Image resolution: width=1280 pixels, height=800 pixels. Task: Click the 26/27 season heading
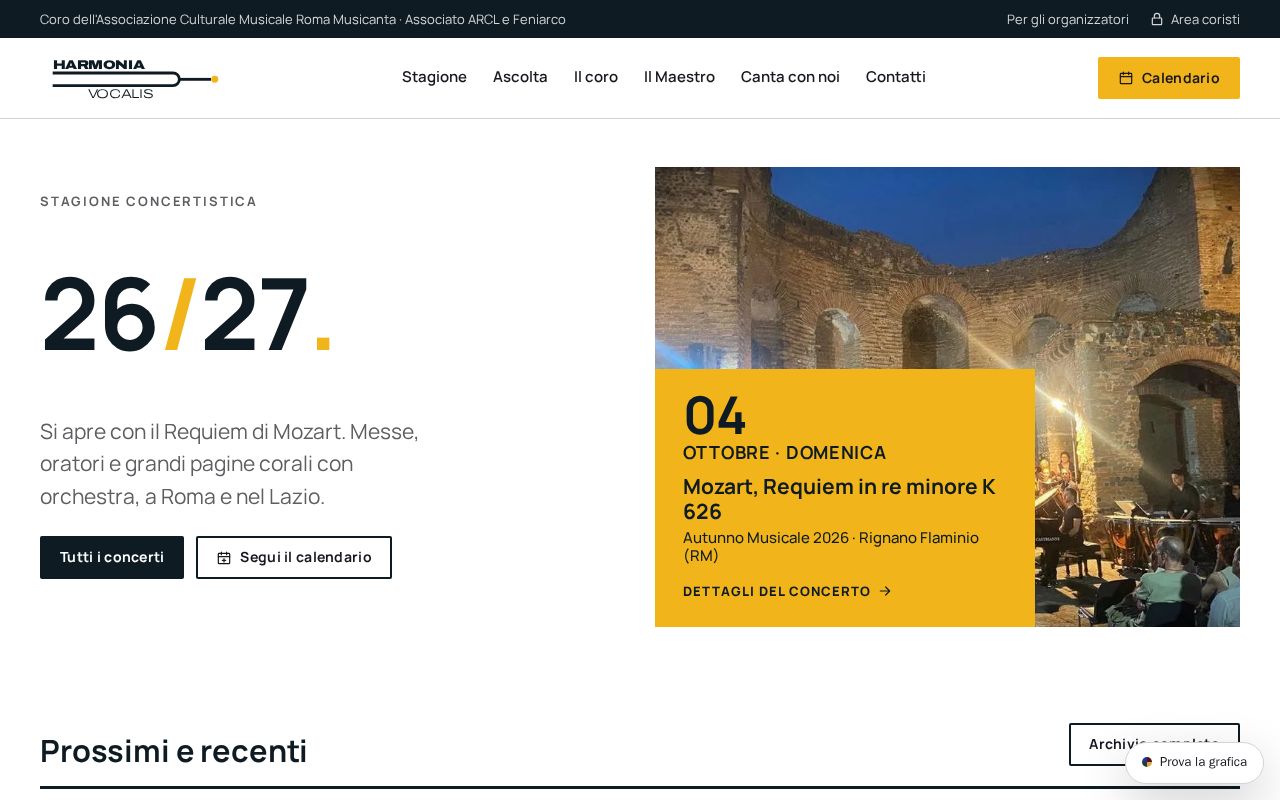(x=186, y=314)
